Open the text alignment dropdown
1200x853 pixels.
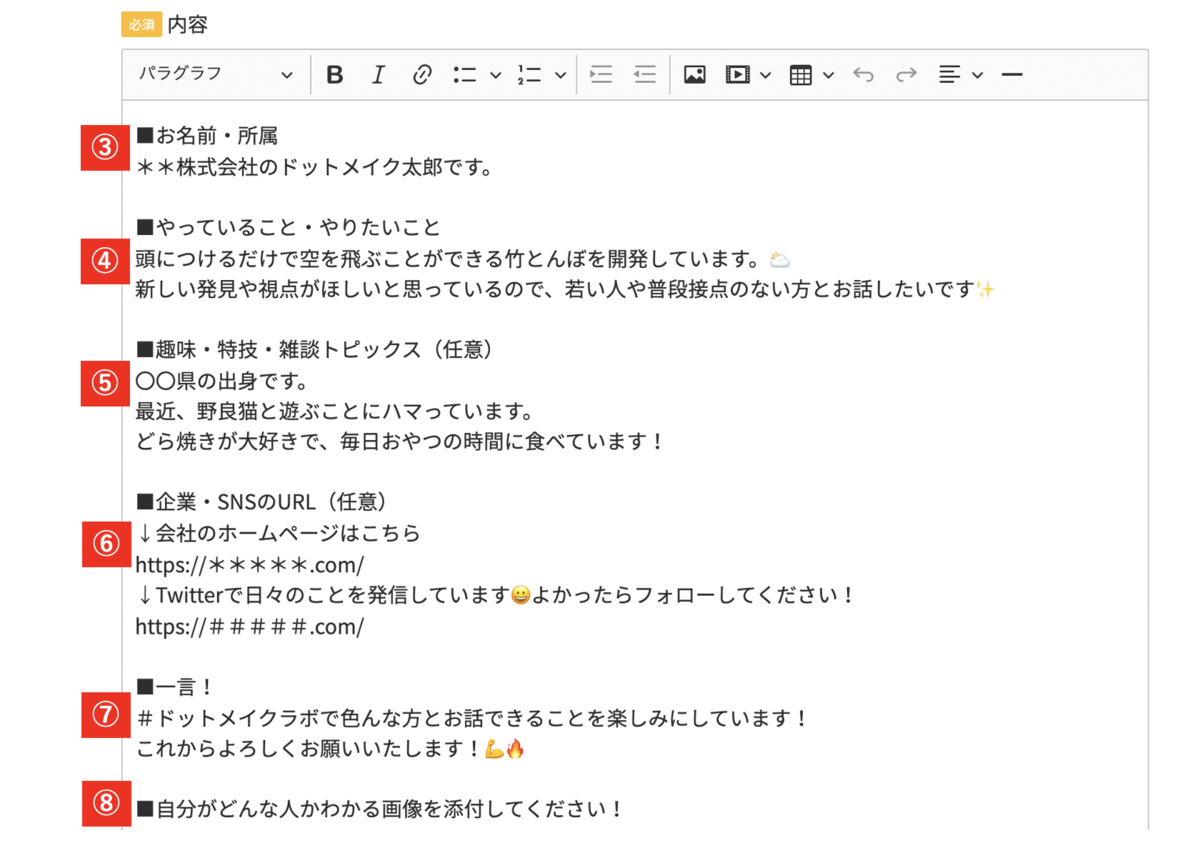click(x=960, y=75)
